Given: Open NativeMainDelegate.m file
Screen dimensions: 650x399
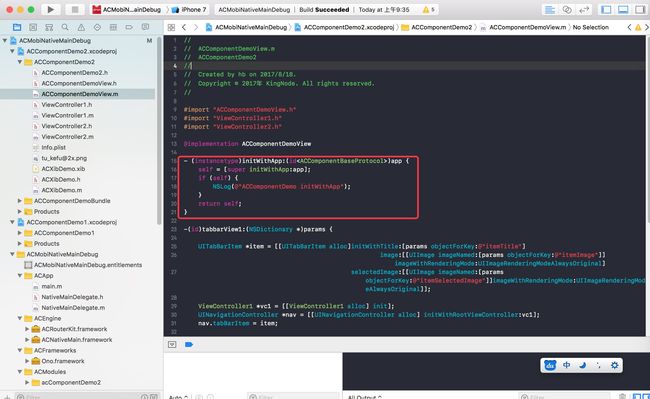Looking at the screenshot, I should coord(73,307).
